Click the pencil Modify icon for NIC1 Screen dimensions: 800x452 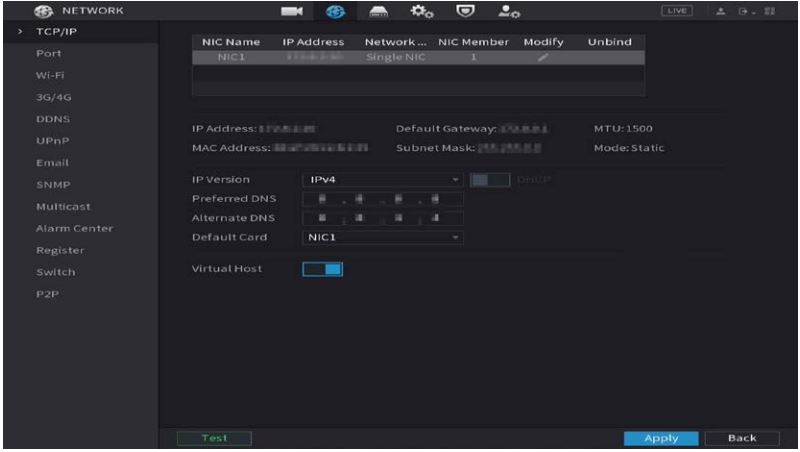(x=543, y=58)
